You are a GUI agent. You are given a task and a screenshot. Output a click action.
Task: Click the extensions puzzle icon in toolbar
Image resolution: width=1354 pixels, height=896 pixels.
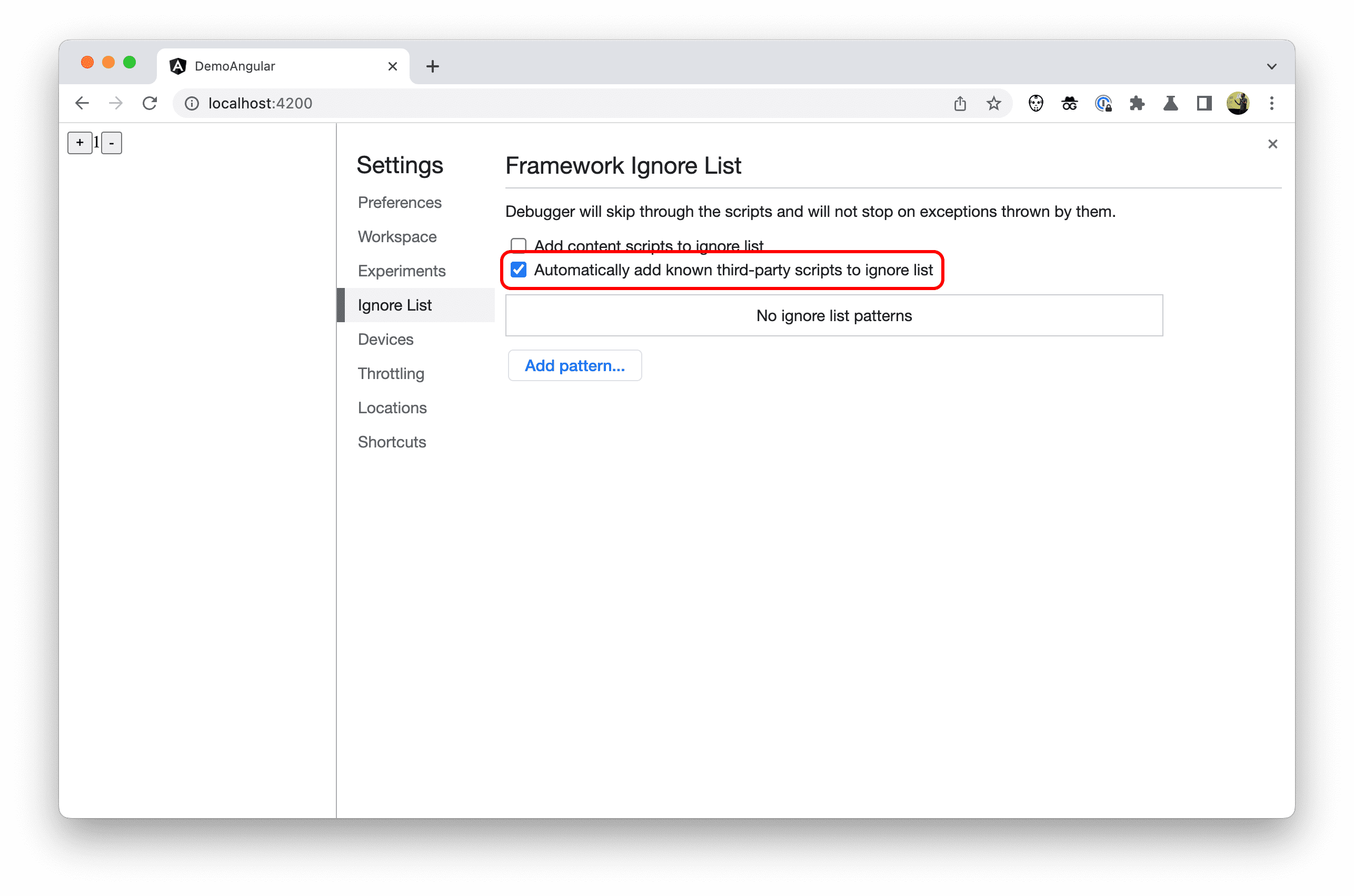1140,103
